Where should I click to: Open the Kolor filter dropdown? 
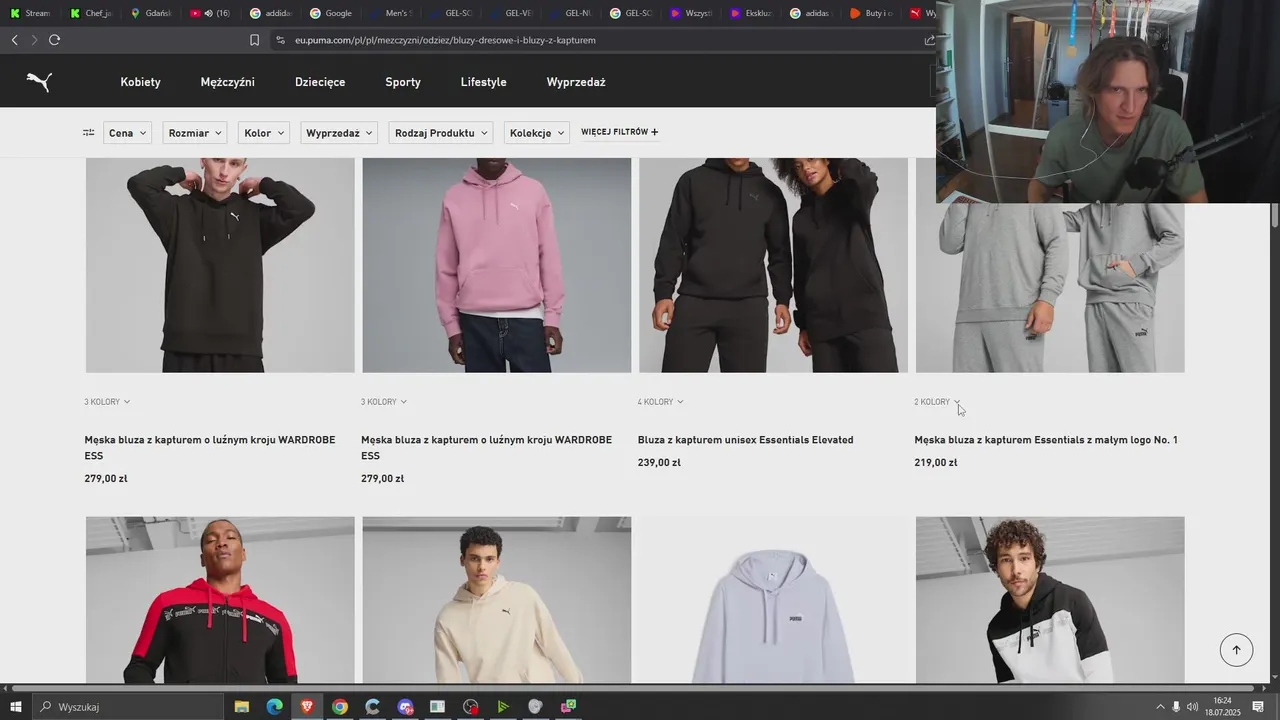pyautogui.click(x=264, y=133)
